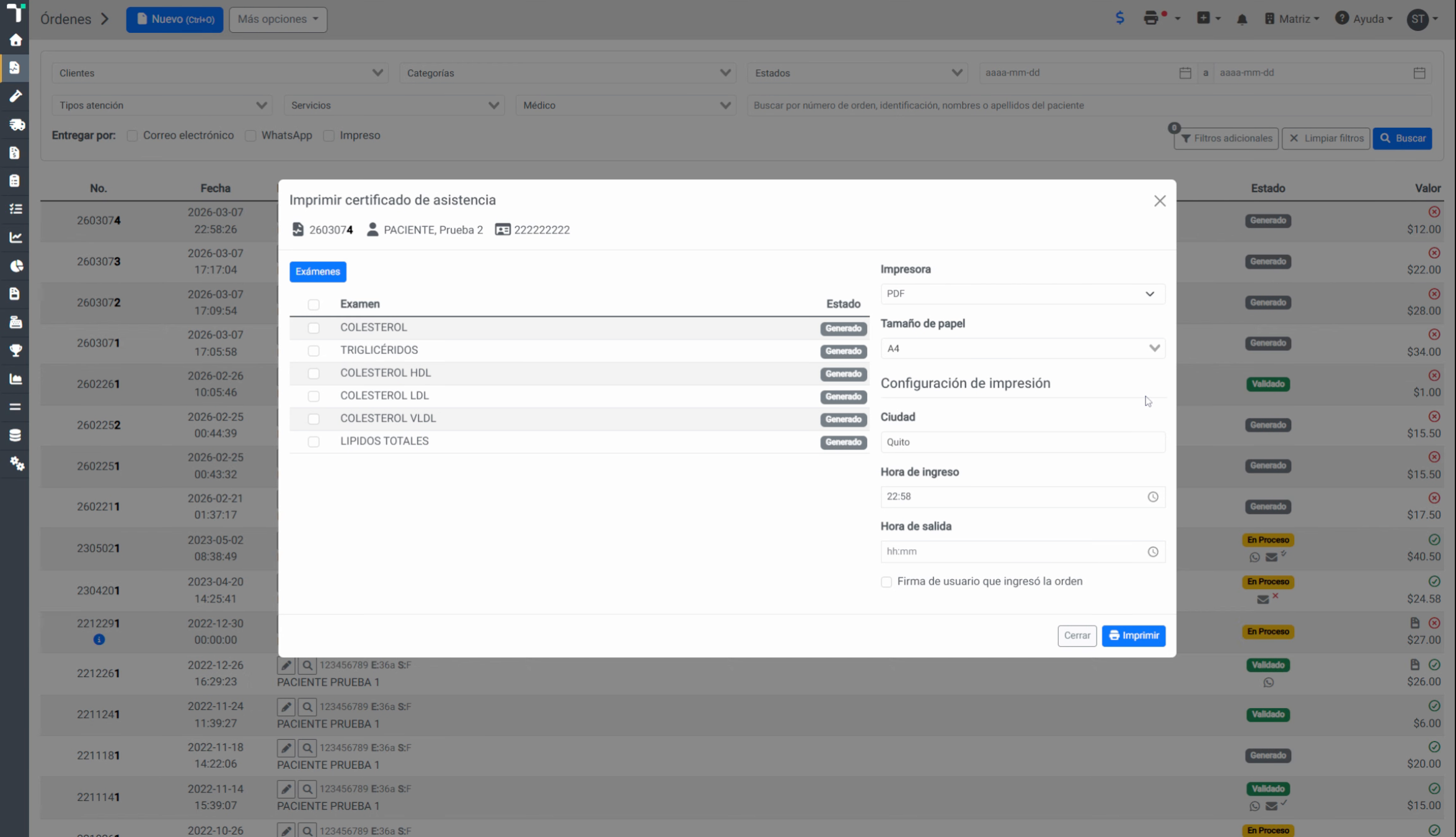Open the Clientes filter dropdown
Image resolution: width=1456 pixels, height=837 pixels.
tap(219, 73)
